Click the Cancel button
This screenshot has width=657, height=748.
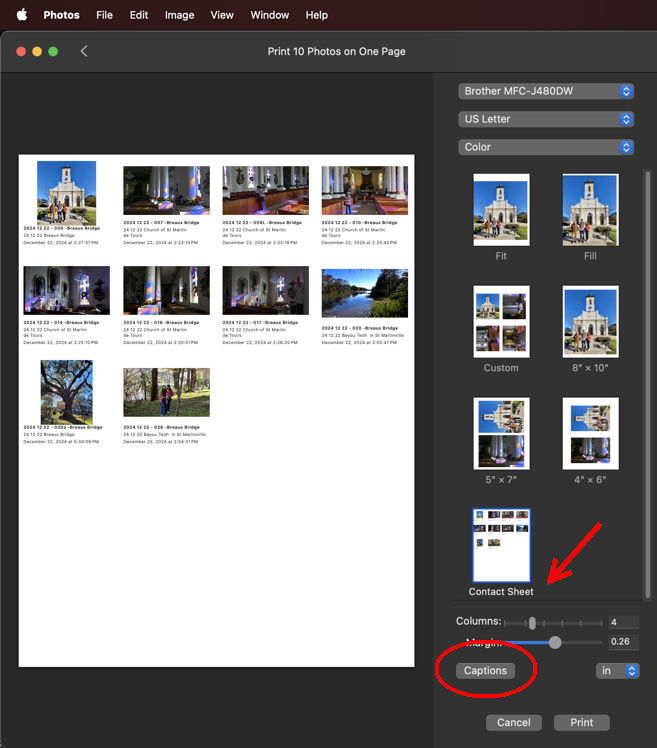pyautogui.click(x=514, y=722)
